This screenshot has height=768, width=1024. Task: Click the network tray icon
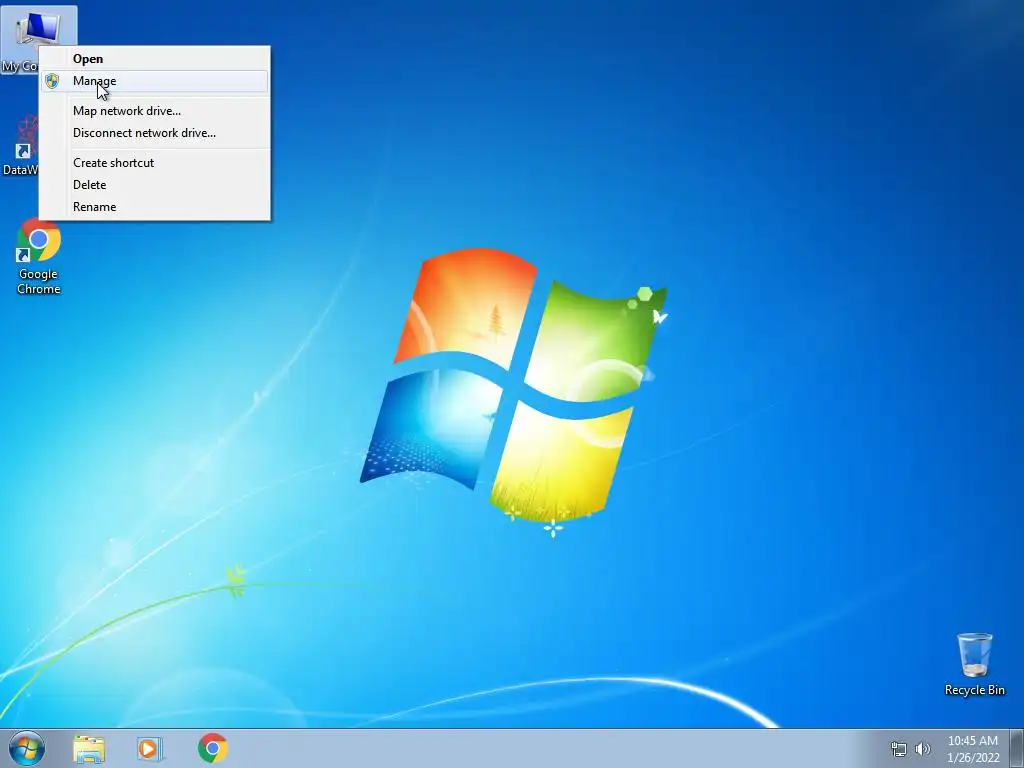(x=899, y=749)
